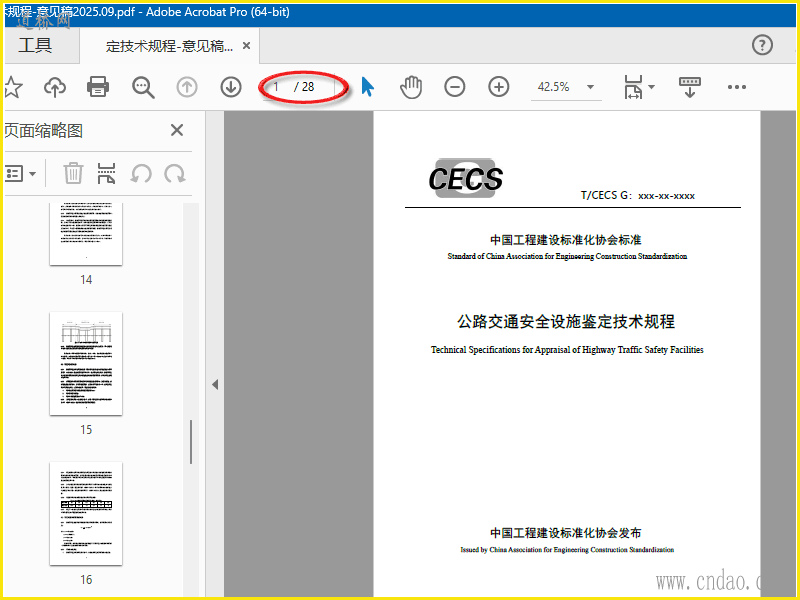Expand the page fit options dropdown arrow
The height and width of the screenshot is (600, 800).
652,87
